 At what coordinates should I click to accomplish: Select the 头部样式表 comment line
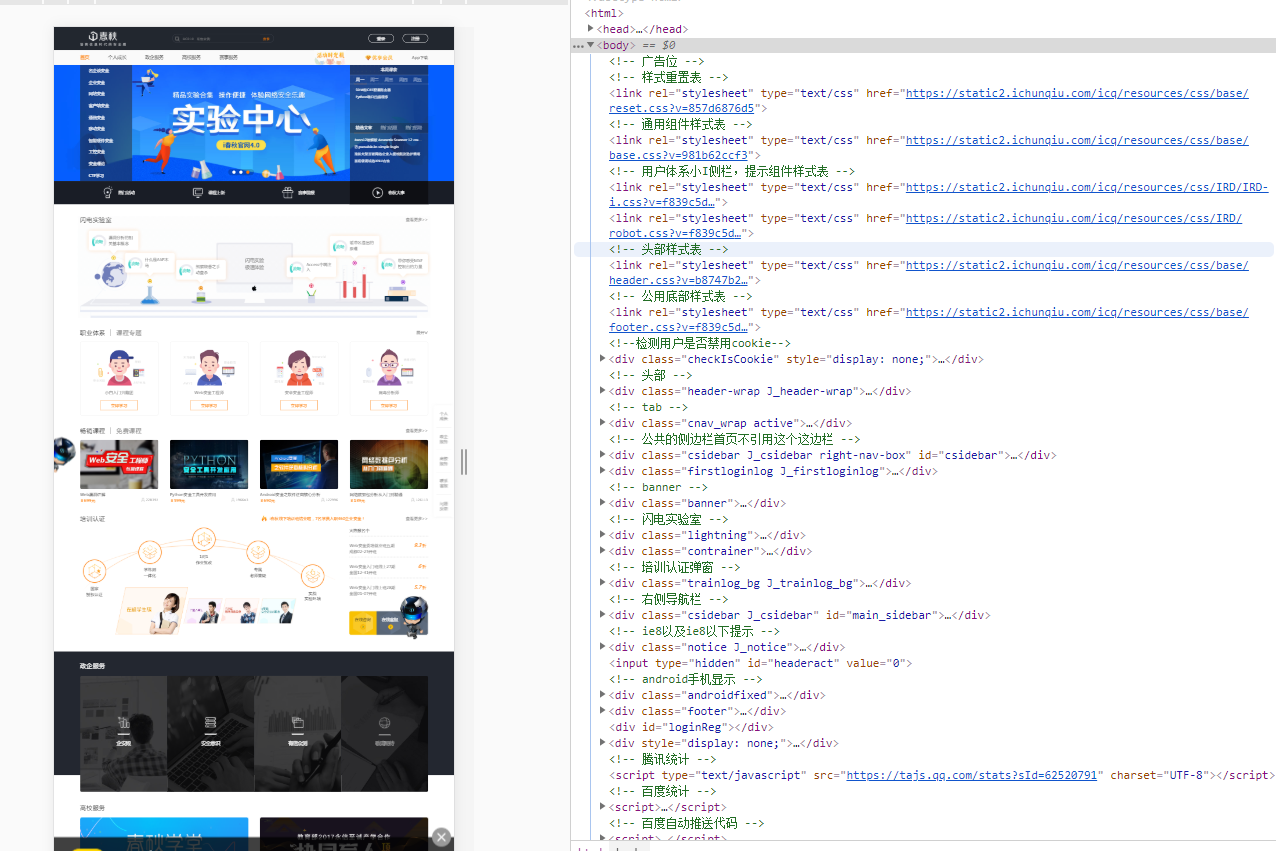point(668,249)
